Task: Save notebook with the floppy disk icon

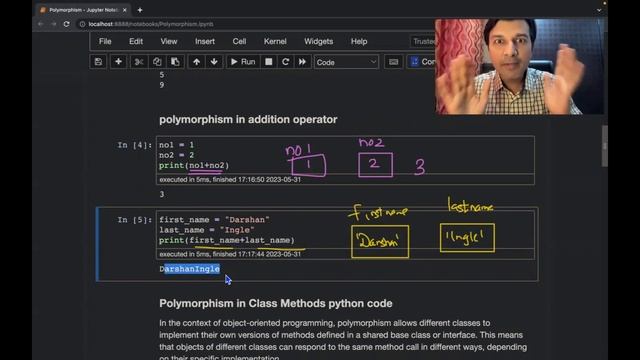Action: (x=98, y=62)
